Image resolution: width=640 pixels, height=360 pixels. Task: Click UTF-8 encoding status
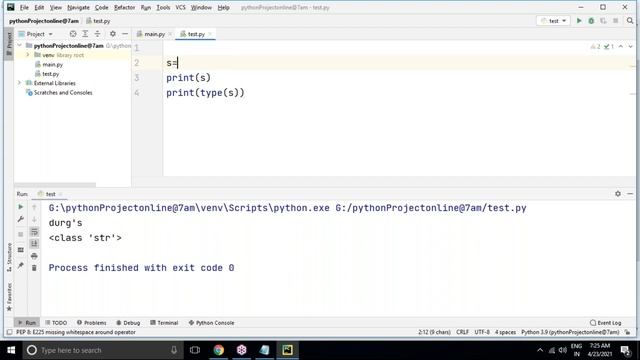482,332
